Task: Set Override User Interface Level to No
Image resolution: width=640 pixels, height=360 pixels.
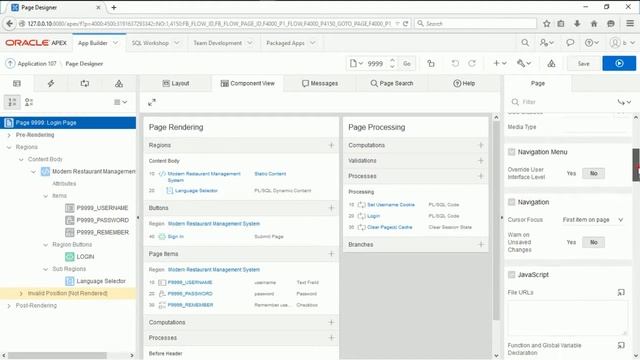Action: coord(593,173)
